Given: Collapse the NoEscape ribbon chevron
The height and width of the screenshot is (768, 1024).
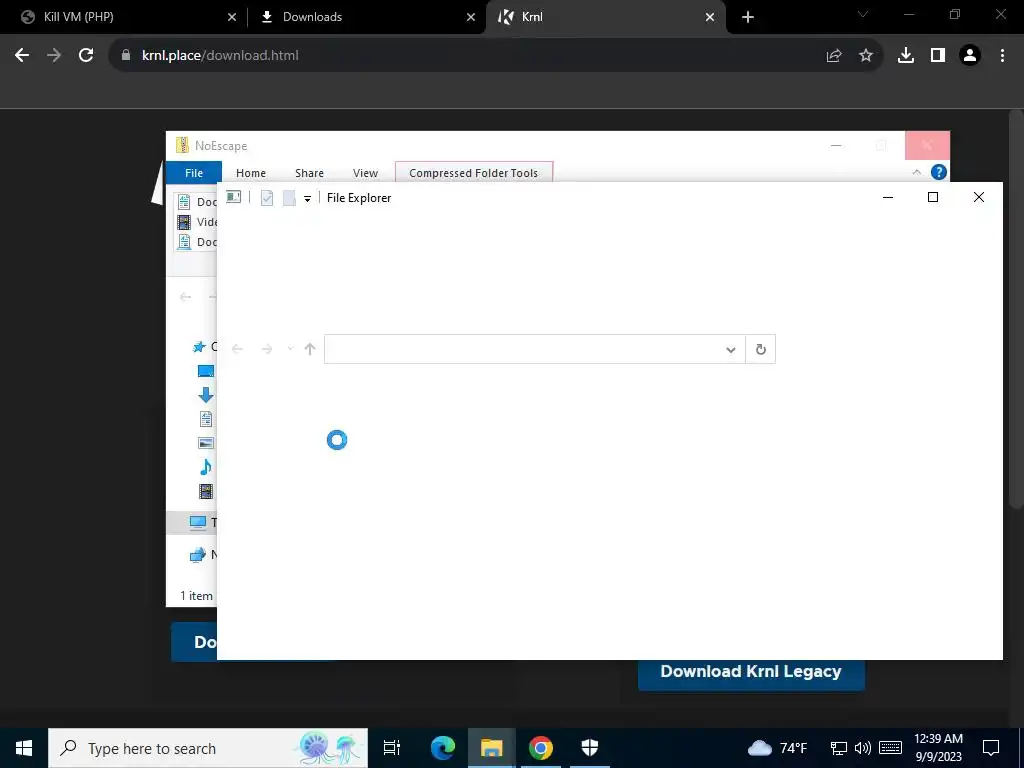Looking at the screenshot, I should pos(917,172).
